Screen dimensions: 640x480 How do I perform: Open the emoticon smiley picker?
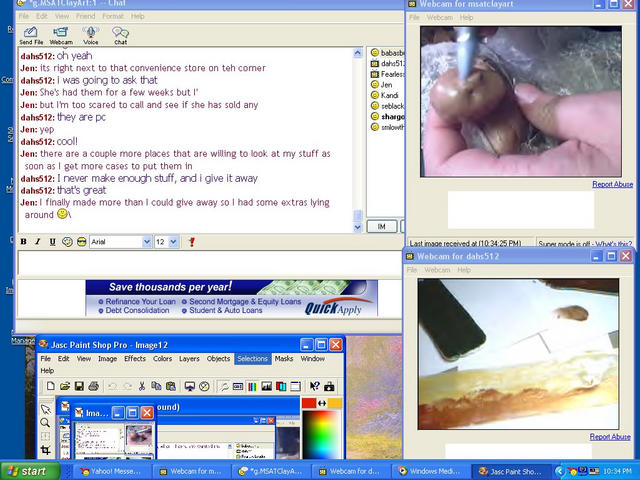click(82, 242)
